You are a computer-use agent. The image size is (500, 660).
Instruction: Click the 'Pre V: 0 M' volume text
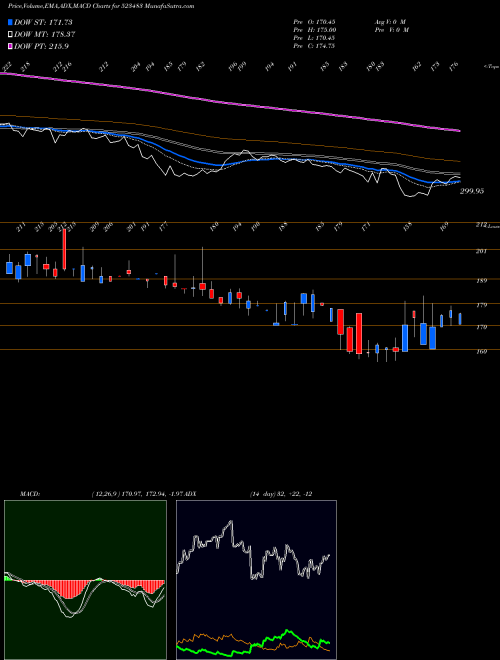[x=391, y=30]
